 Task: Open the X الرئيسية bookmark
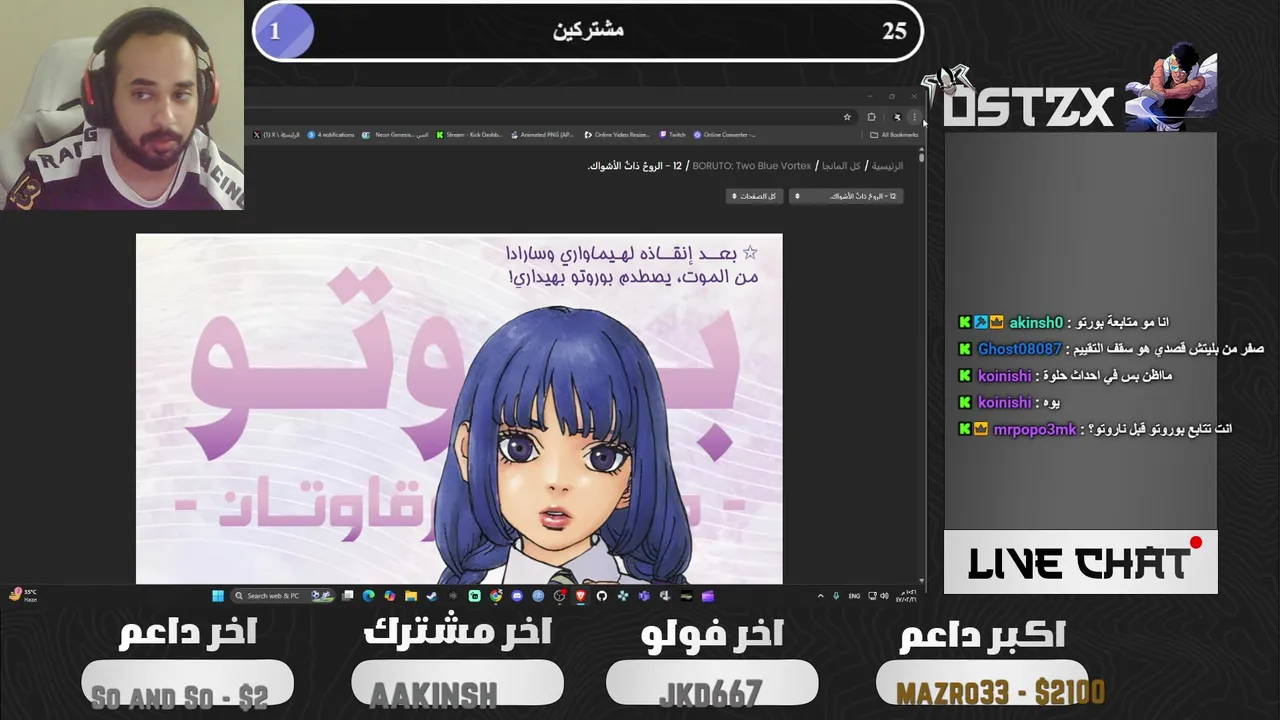[x=277, y=135]
